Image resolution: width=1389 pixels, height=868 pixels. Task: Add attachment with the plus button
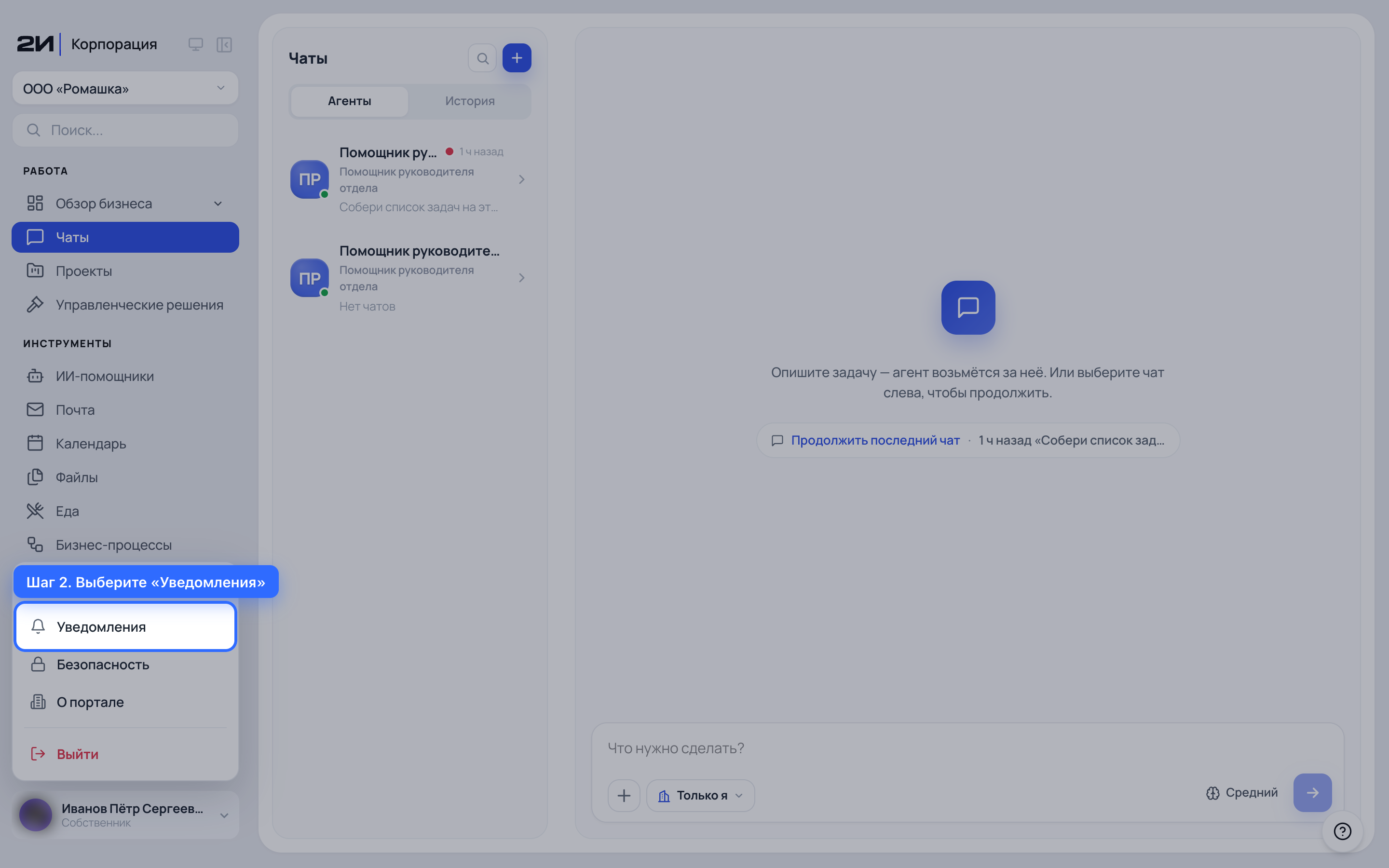click(624, 795)
